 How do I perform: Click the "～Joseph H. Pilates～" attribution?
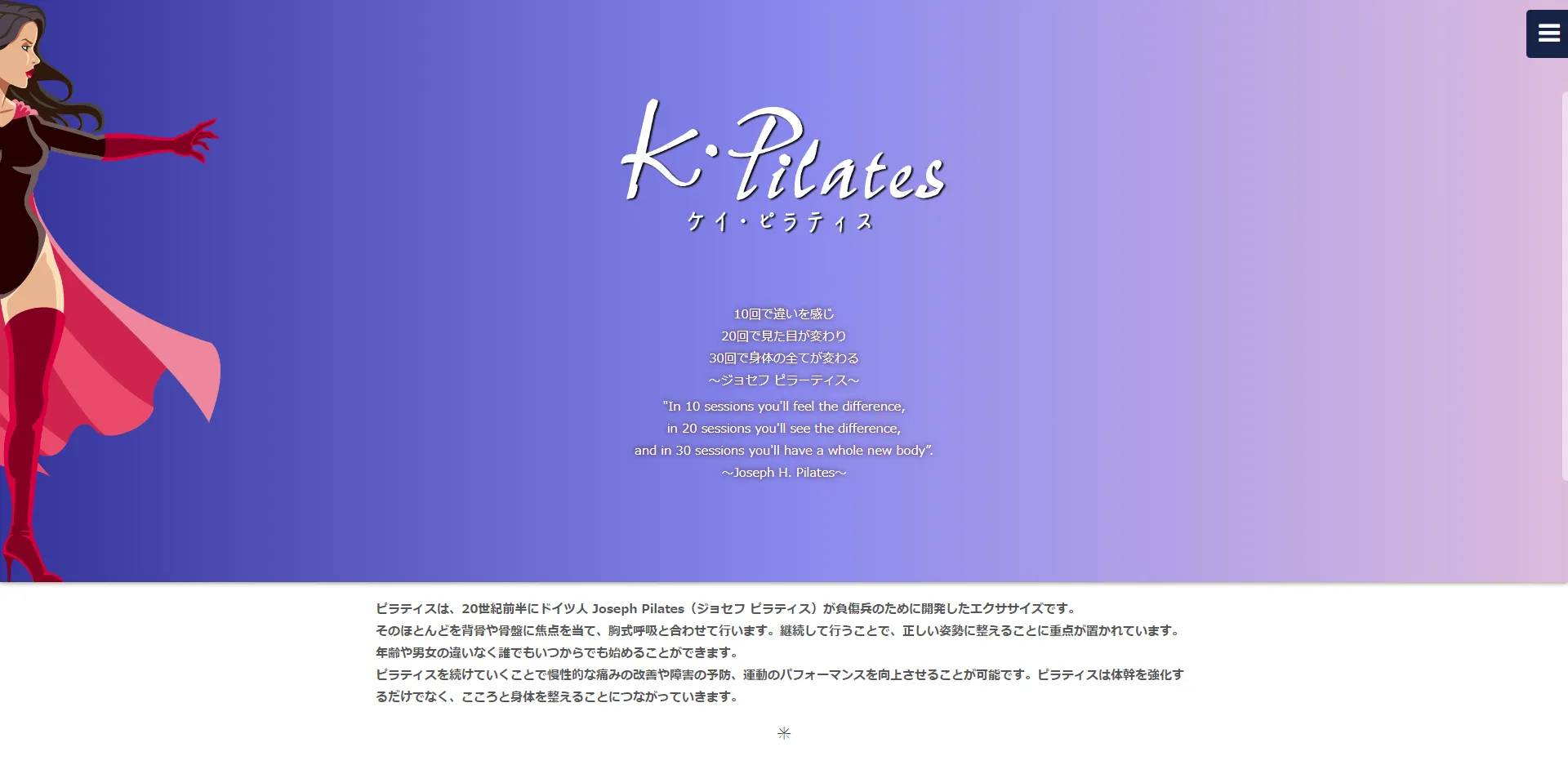tap(783, 472)
